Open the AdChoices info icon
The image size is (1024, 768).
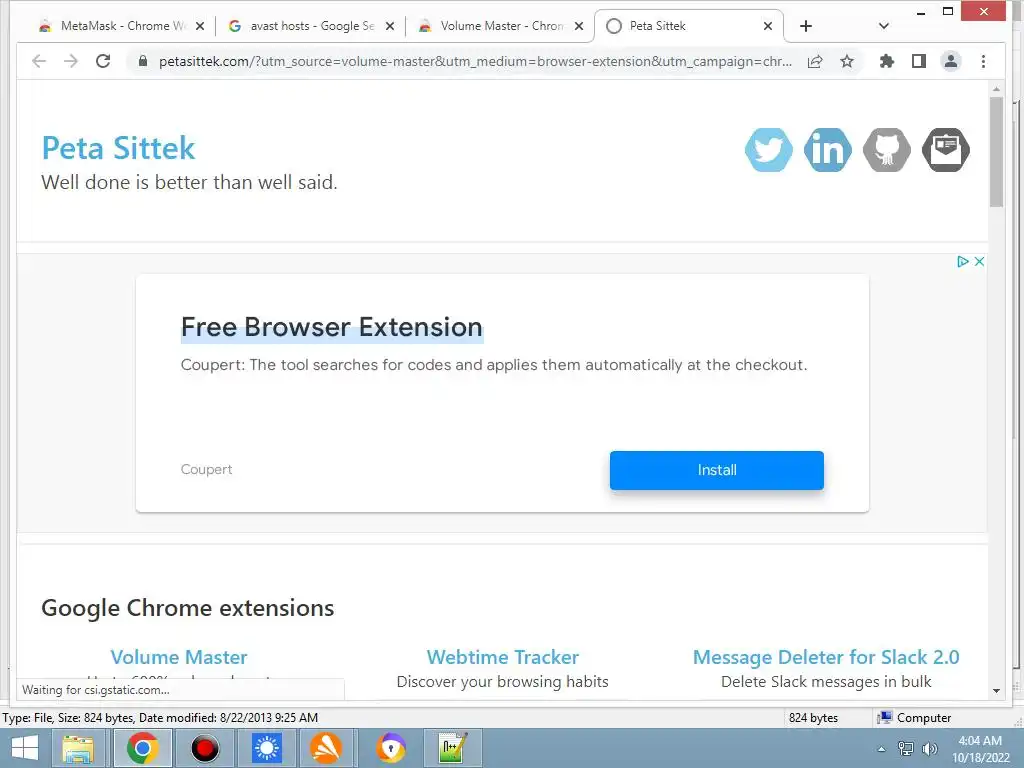click(963, 261)
